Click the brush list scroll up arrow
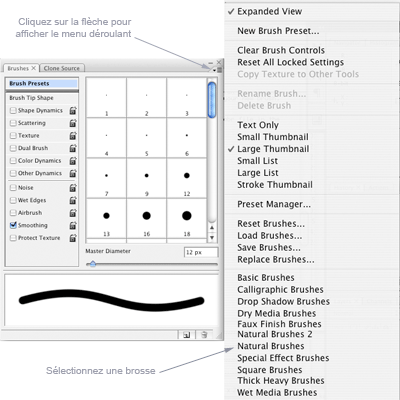The image size is (400, 400). click(212, 228)
